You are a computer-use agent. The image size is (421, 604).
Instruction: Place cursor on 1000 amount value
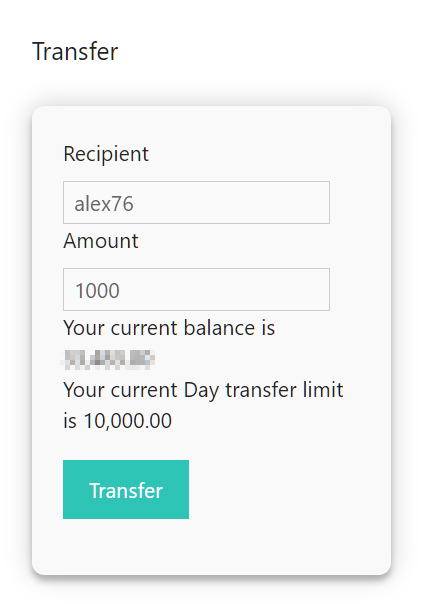pos(97,290)
